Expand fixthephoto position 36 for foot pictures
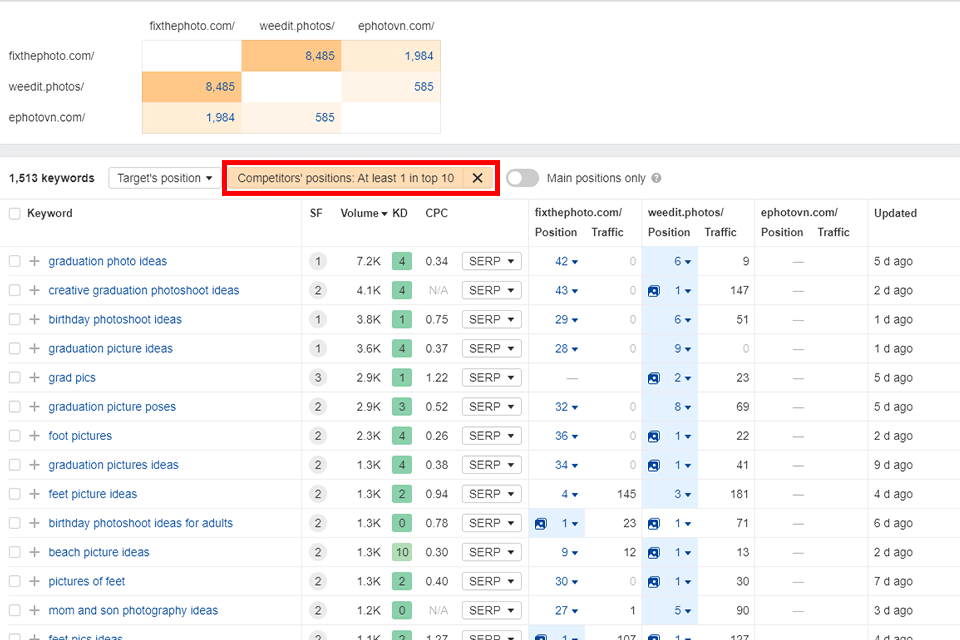The height and width of the screenshot is (640, 960). tap(566, 435)
